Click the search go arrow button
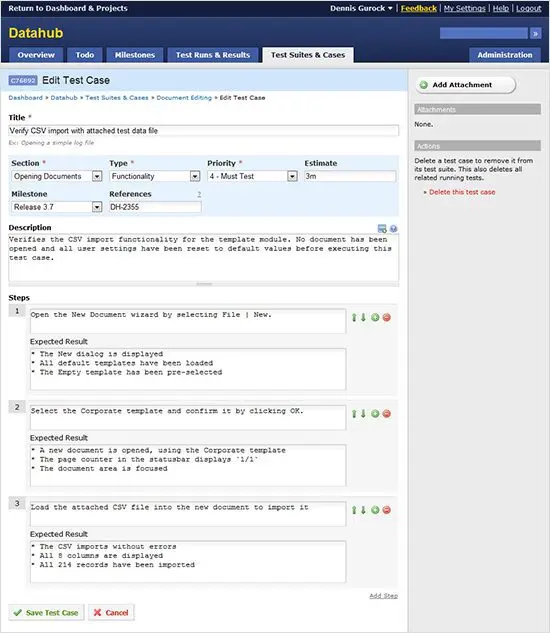550x633 pixels. point(535,34)
